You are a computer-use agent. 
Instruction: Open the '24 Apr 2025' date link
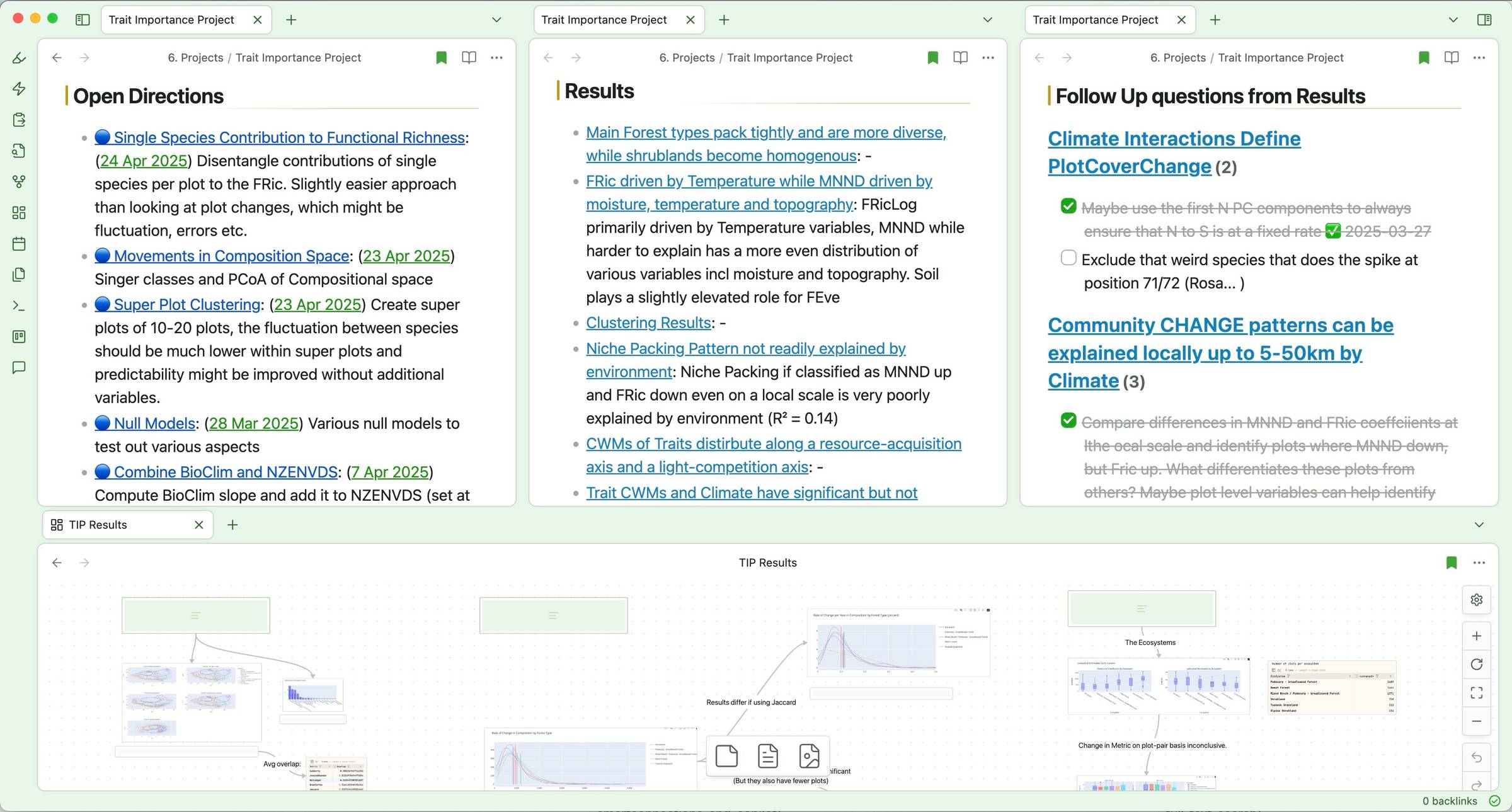click(144, 161)
